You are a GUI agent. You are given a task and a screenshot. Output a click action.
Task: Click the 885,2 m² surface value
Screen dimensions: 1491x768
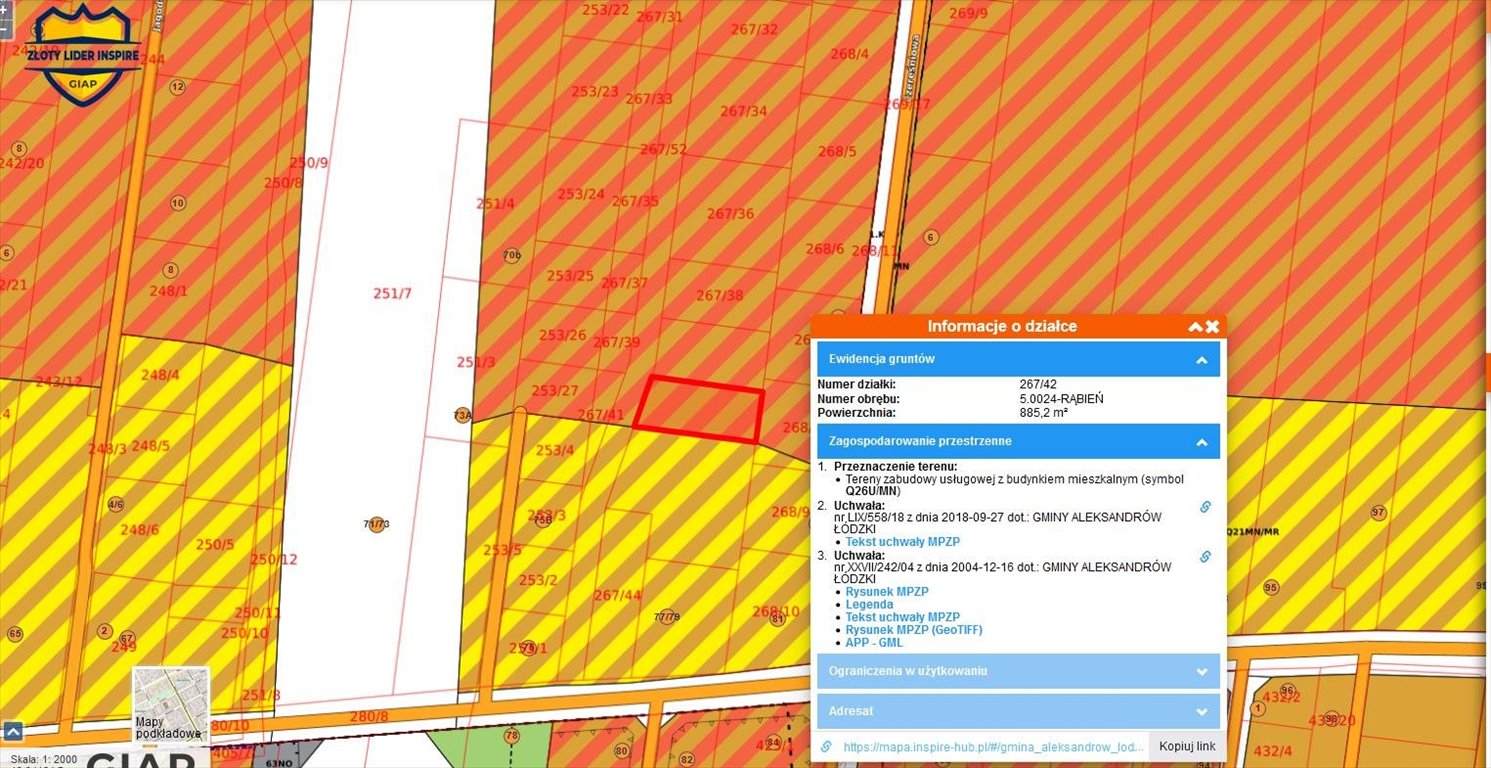point(1043,412)
